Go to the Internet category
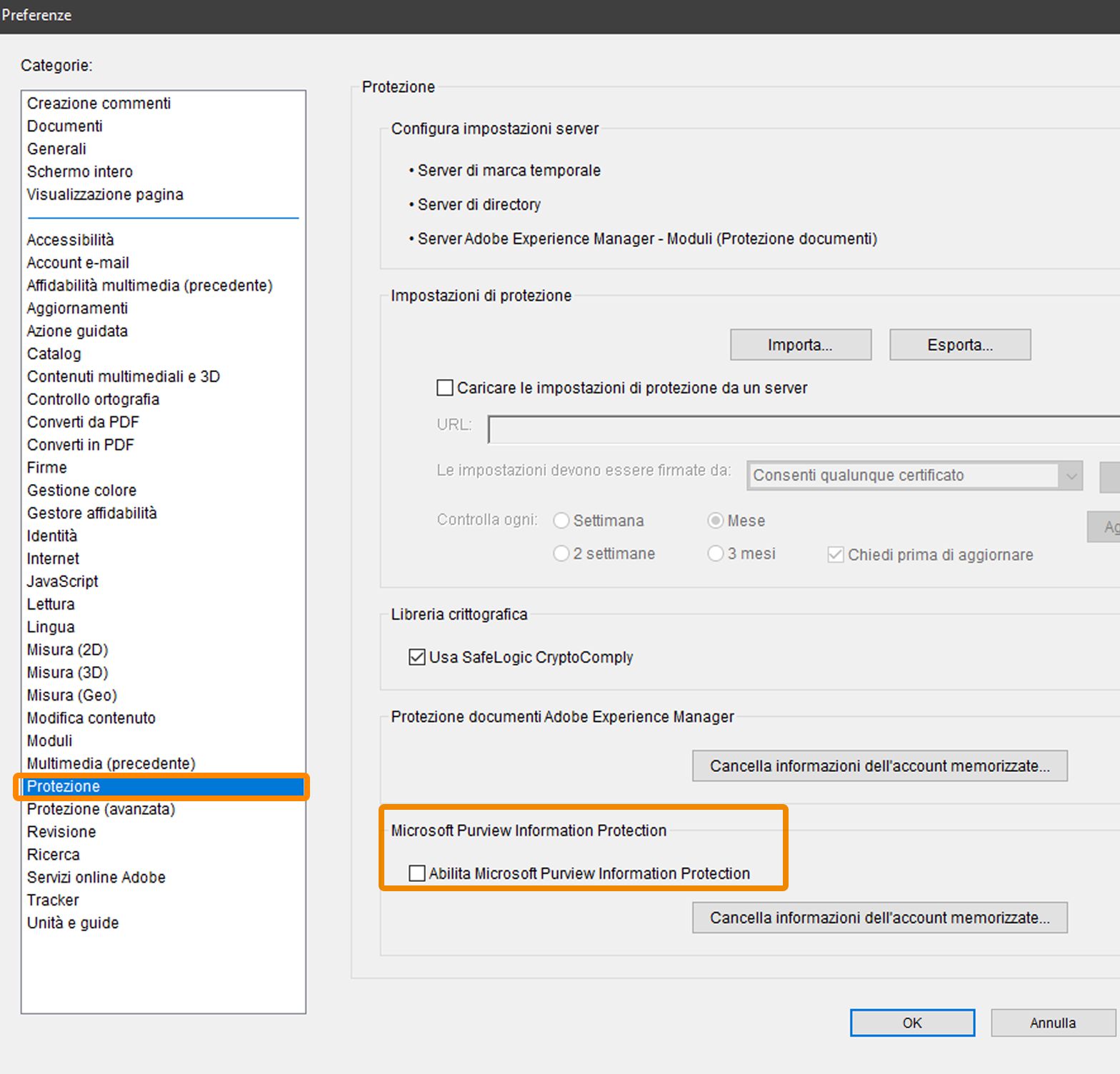The width and height of the screenshot is (1120, 1074). (x=54, y=559)
